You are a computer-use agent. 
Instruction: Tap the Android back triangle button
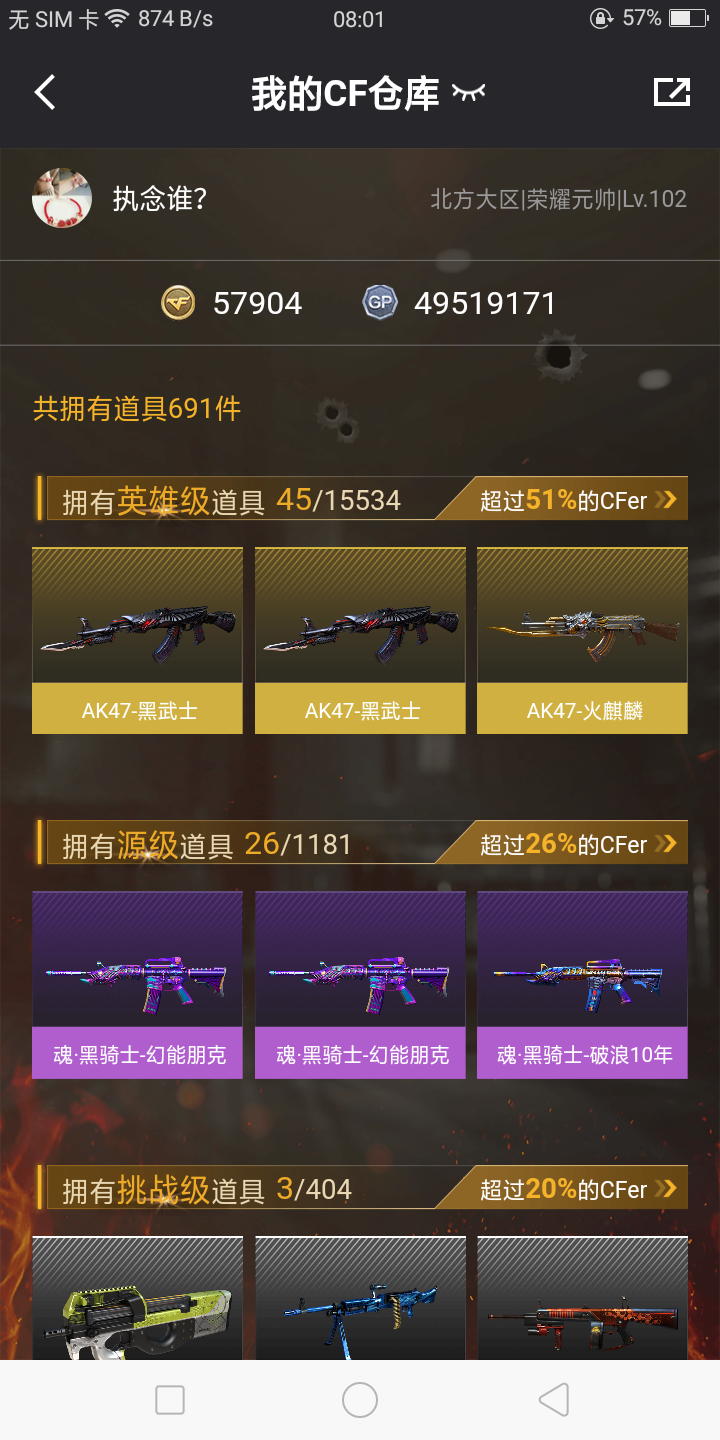(553, 1400)
